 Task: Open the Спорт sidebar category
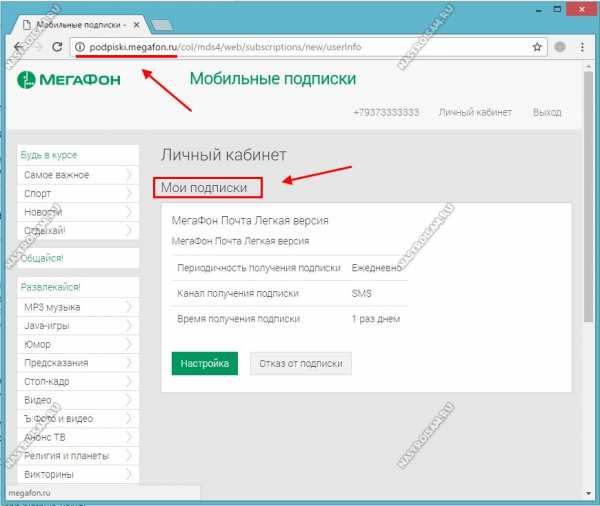[38, 194]
